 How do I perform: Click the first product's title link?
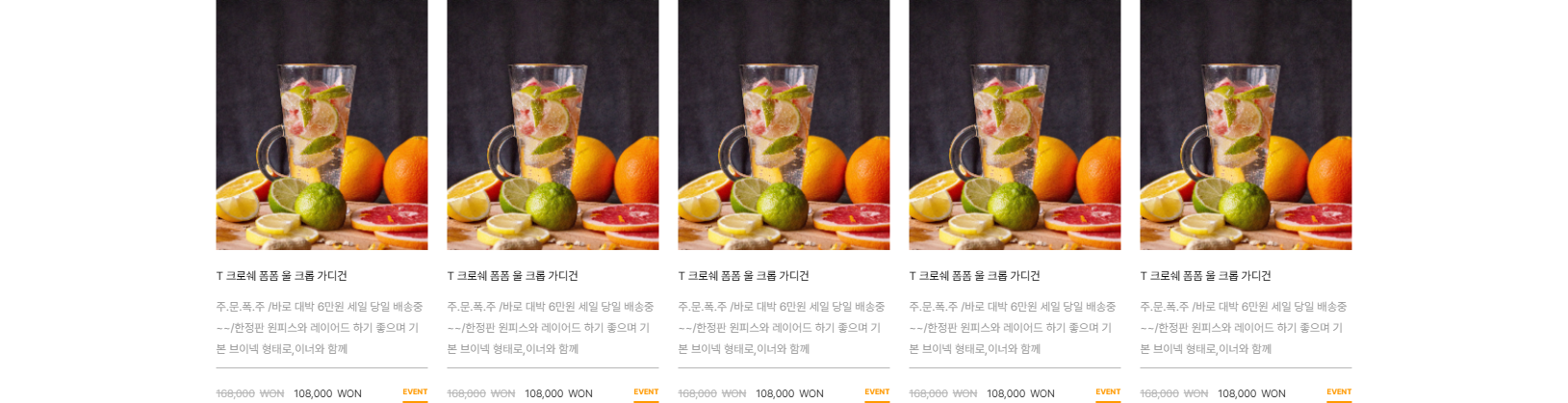(x=281, y=276)
